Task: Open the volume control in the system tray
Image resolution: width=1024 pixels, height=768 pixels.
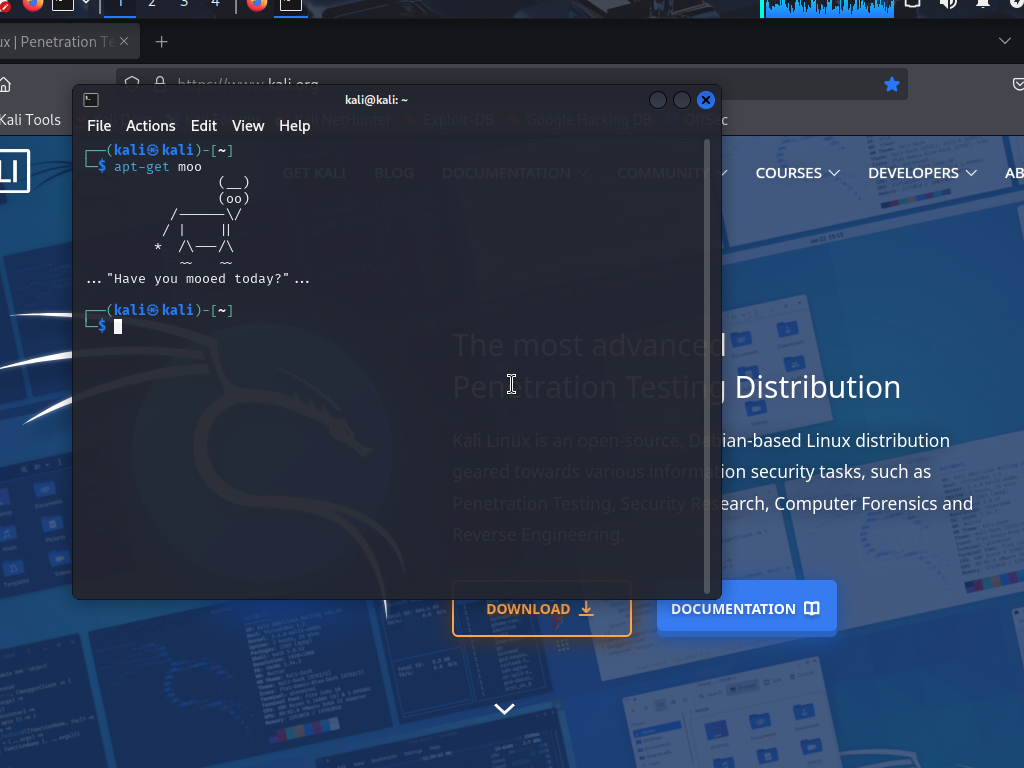Action: coord(947,4)
